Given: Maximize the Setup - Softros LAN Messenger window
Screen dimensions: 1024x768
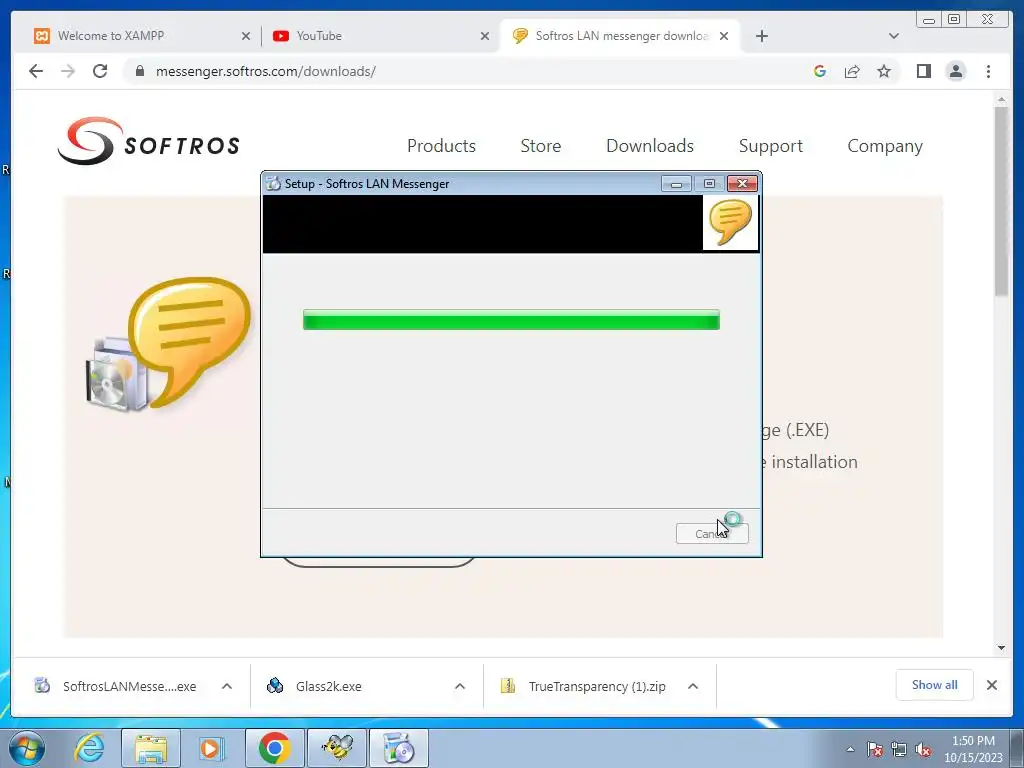Looking at the screenshot, I should (x=709, y=184).
